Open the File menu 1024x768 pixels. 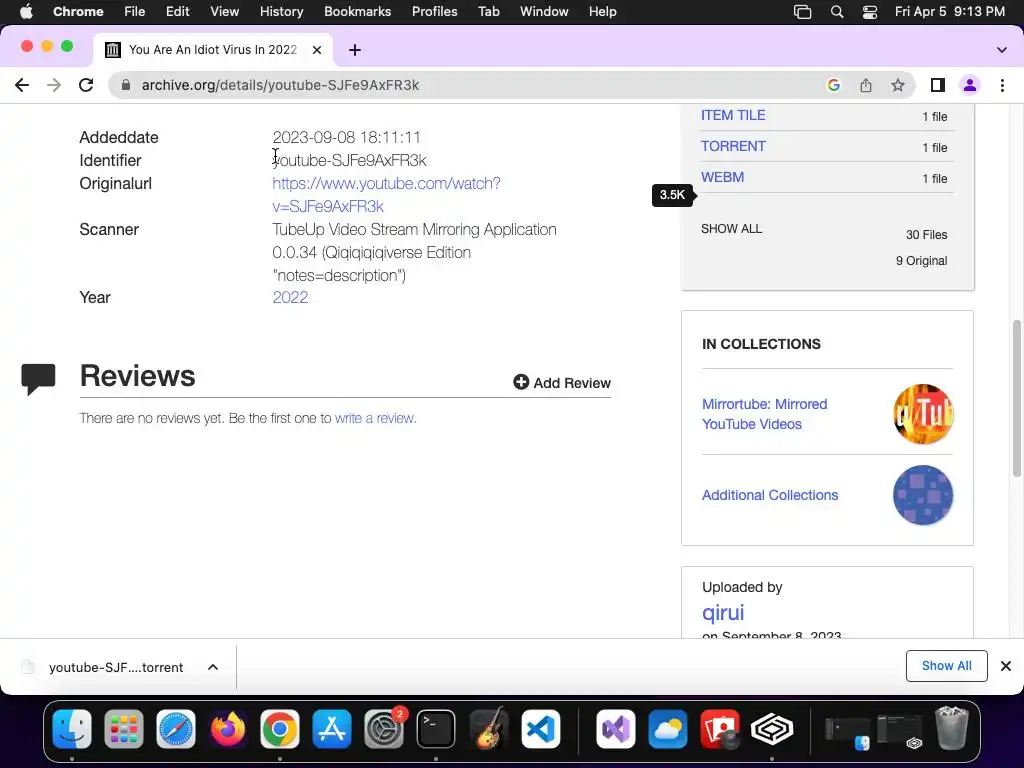(135, 11)
